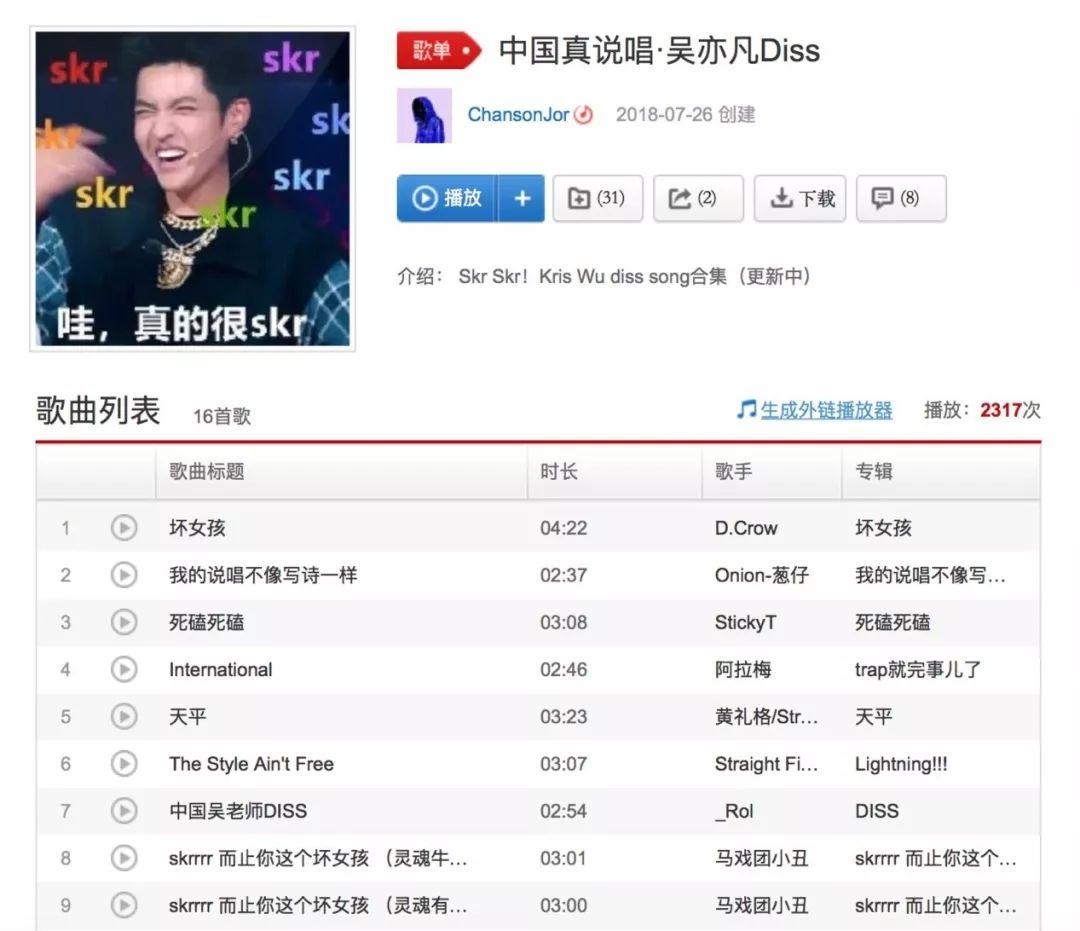The height and width of the screenshot is (931, 1080).
Task: Add playlist to queue with plus button
Action: [521, 198]
